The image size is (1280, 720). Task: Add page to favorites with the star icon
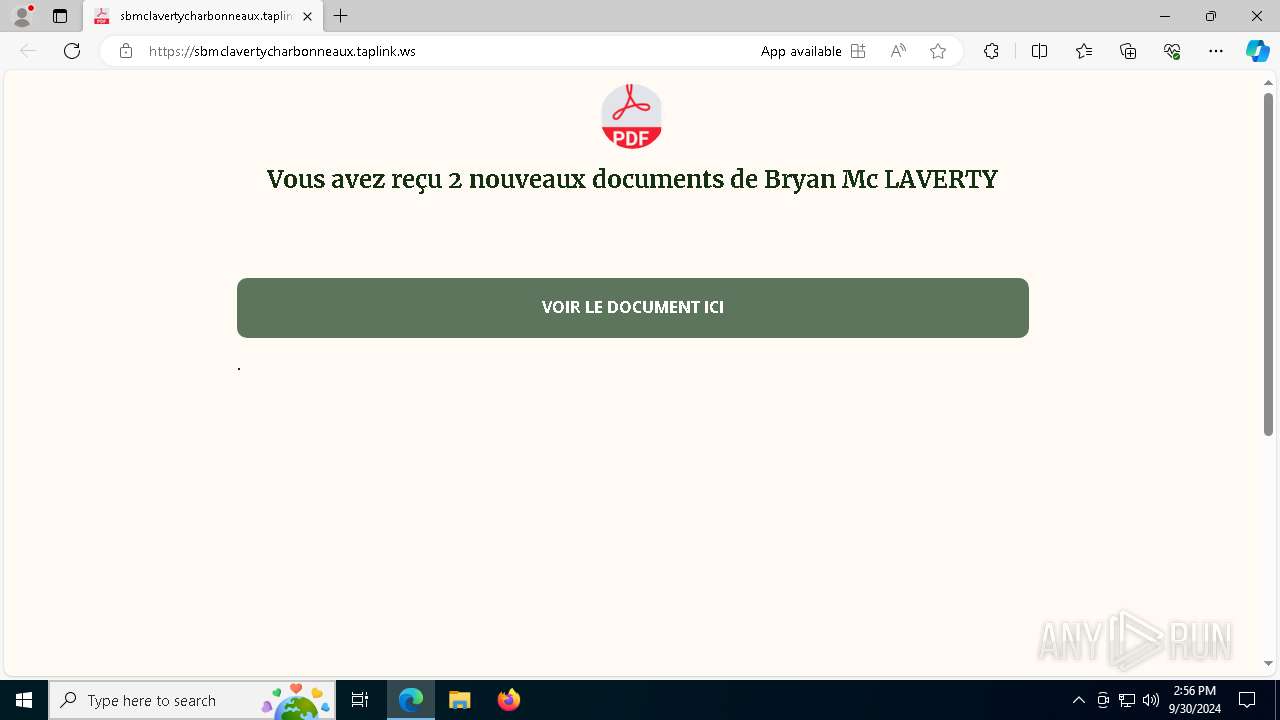[x=938, y=51]
